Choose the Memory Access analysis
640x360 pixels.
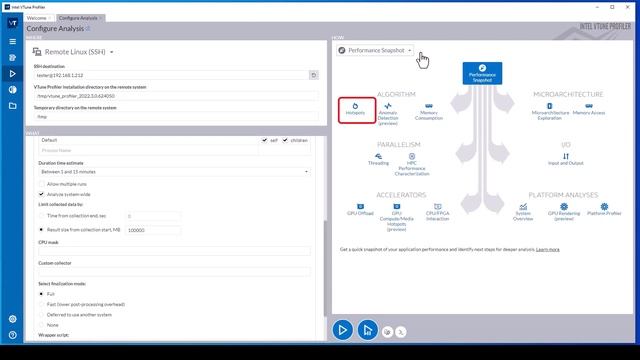click(x=589, y=109)
